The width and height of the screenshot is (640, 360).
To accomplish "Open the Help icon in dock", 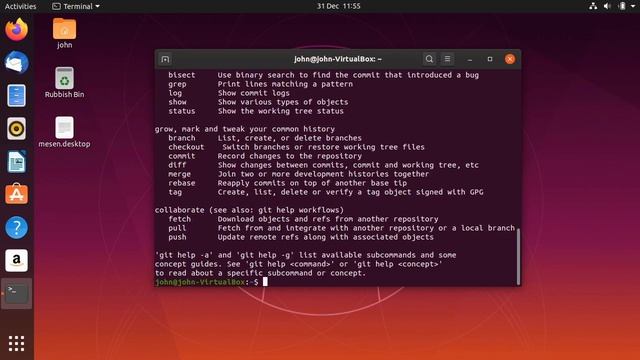I will (x=16, y=227).
